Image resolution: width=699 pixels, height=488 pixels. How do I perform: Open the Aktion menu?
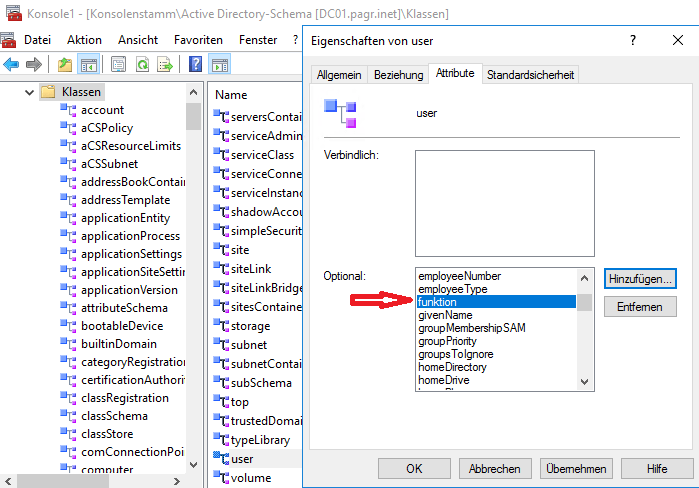(84, 39)
